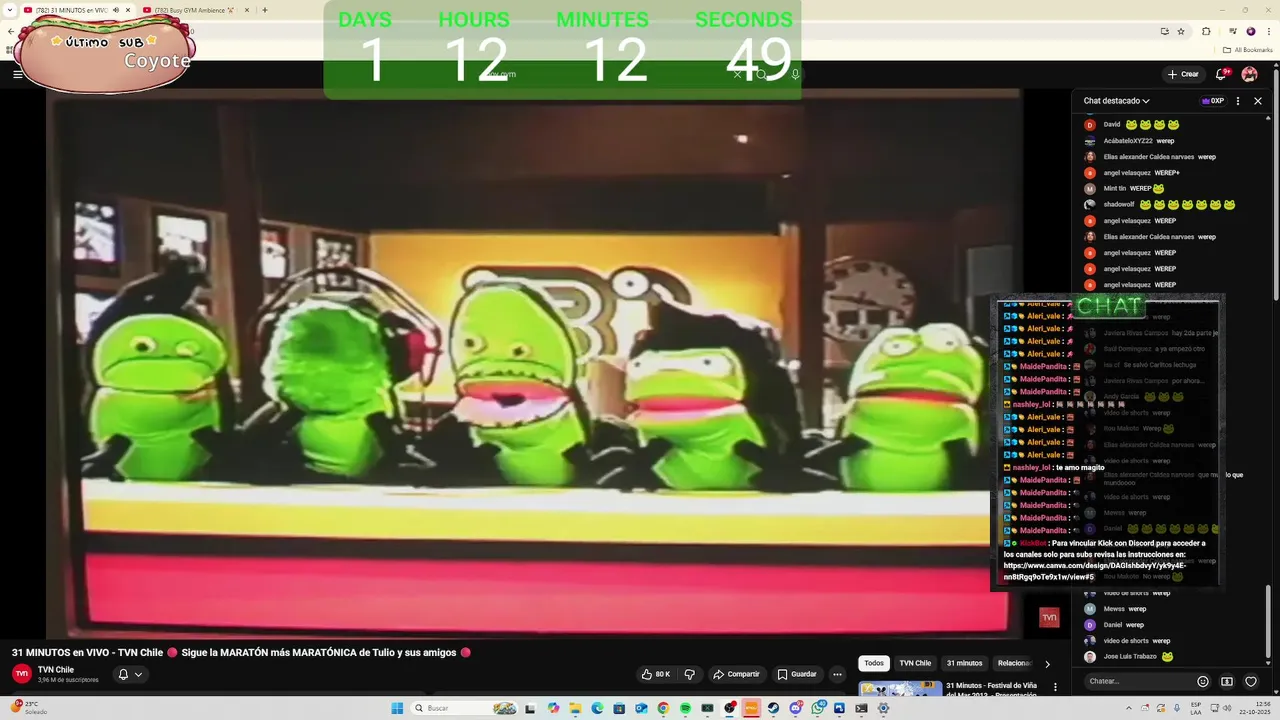The height and width of the screenshot is (720, 1280).
Task: Open more video actions ellipsis button
Action: (838, 674)
